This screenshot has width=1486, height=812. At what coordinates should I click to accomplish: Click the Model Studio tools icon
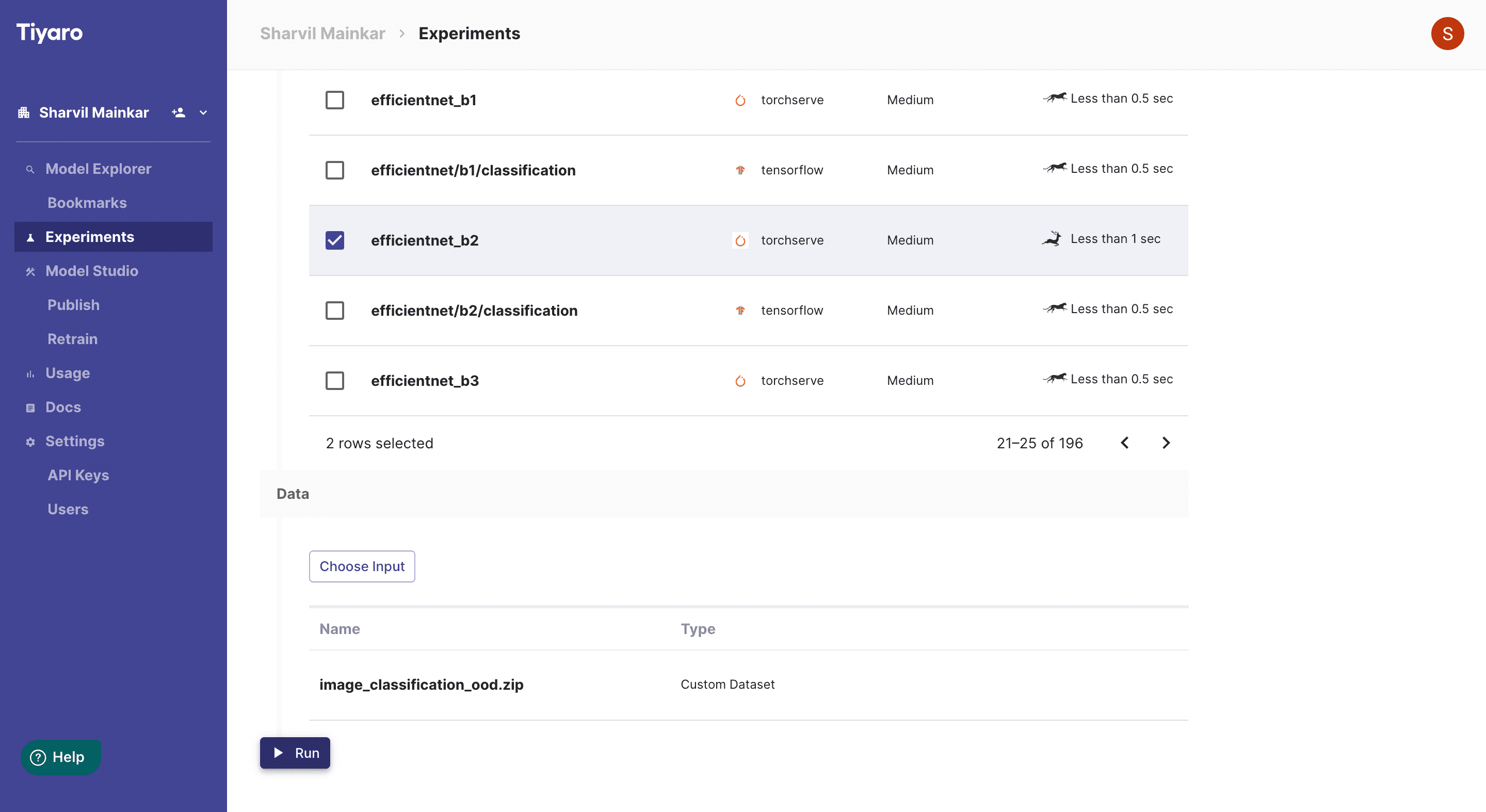(x=30, y=271)
